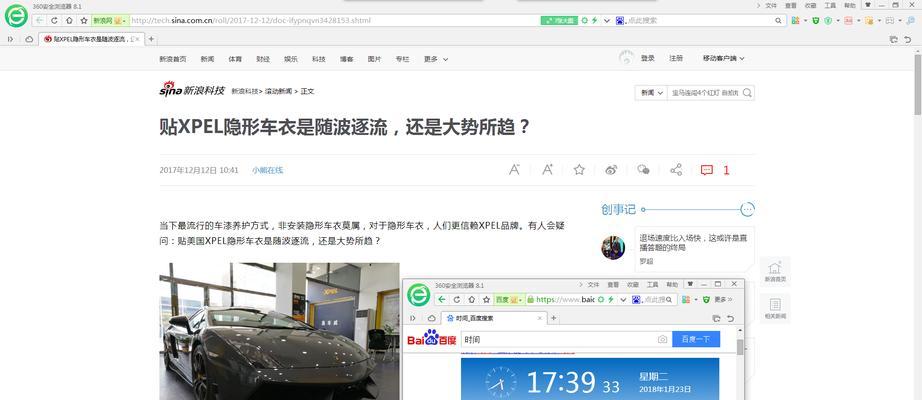Image resolution: width=922 pixels, height=400 pixels.
Task: Open 科技 navigation link
Action: point(319,59)
